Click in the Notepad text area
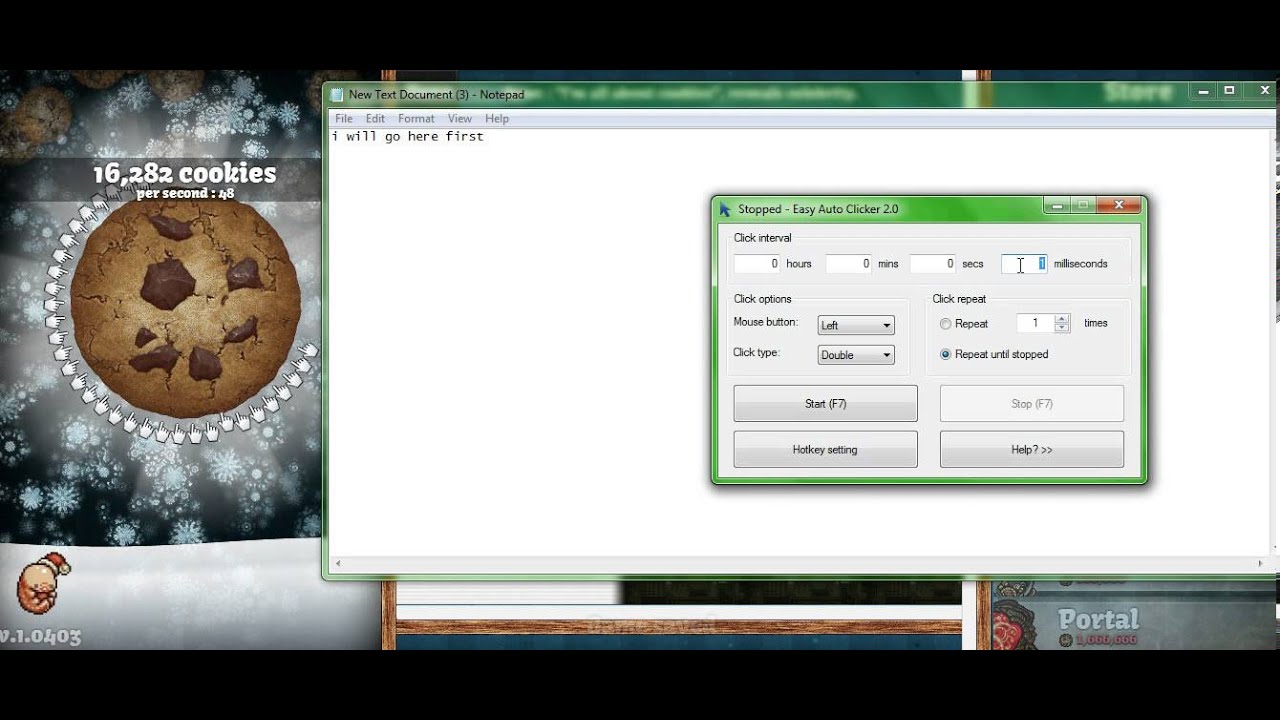1280x720 pixels. [x=800, y=340]
